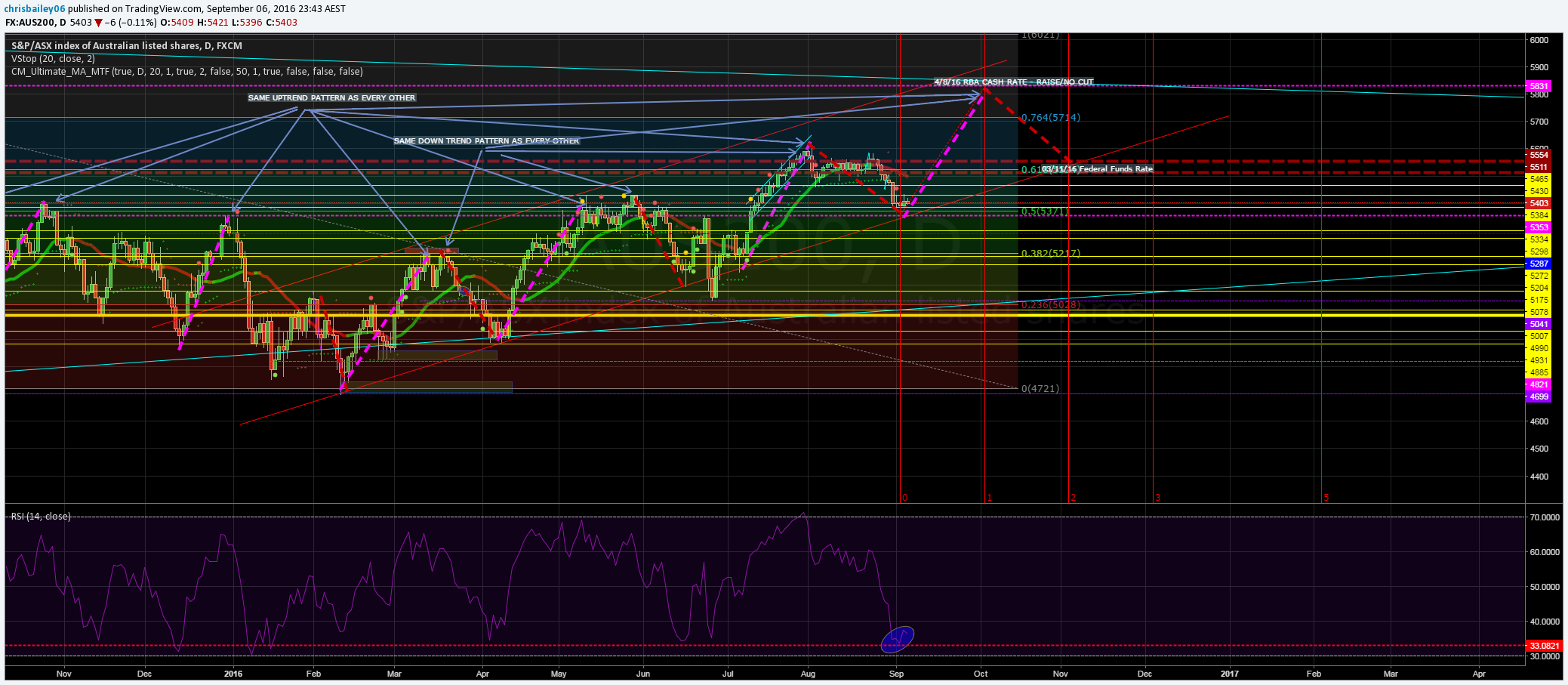Click the Jul label on the time axis

[728, 674]
